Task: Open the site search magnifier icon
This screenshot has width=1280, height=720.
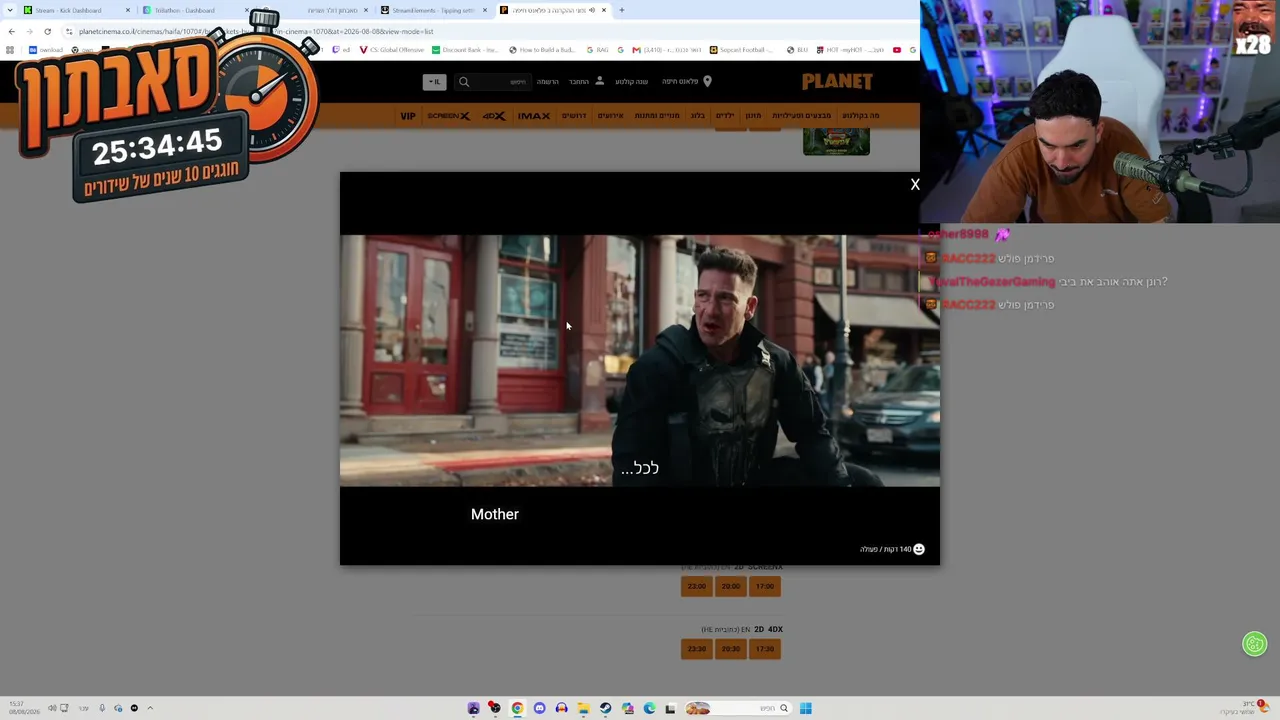Action: coord(464,82)
